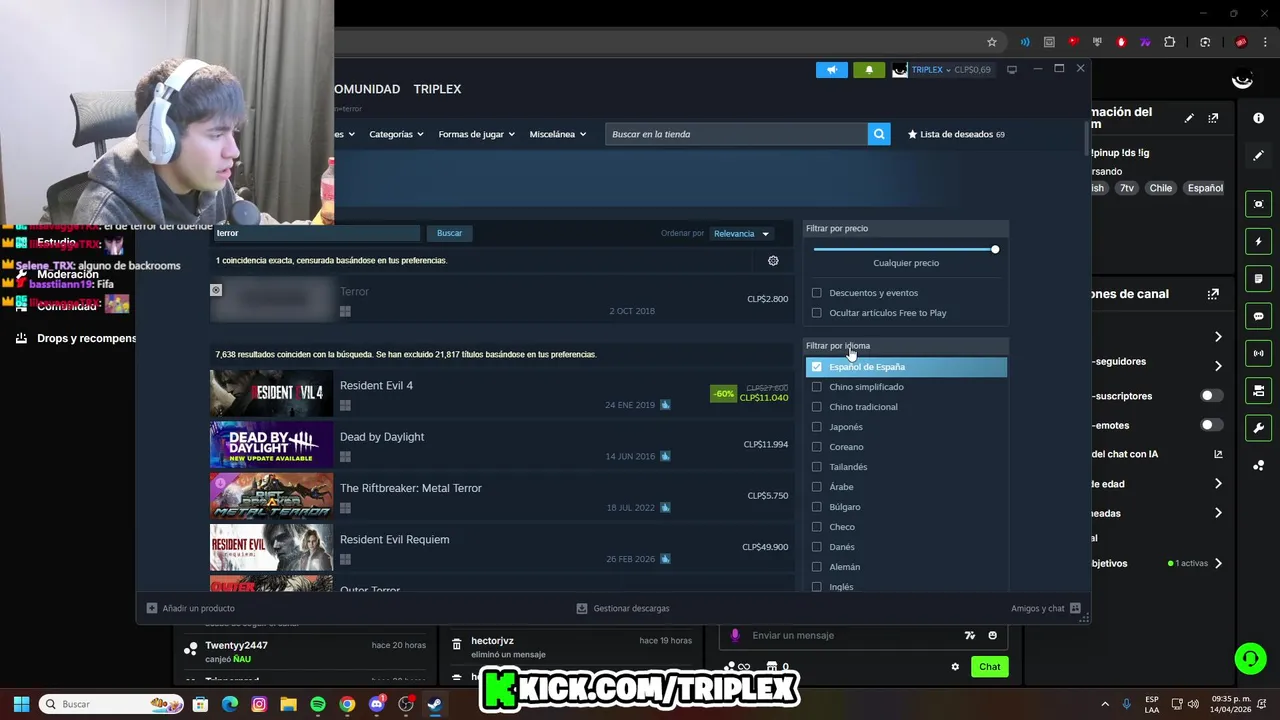Check the 'Japonés' language filter
1280x720 pixels.
point(817,427)
